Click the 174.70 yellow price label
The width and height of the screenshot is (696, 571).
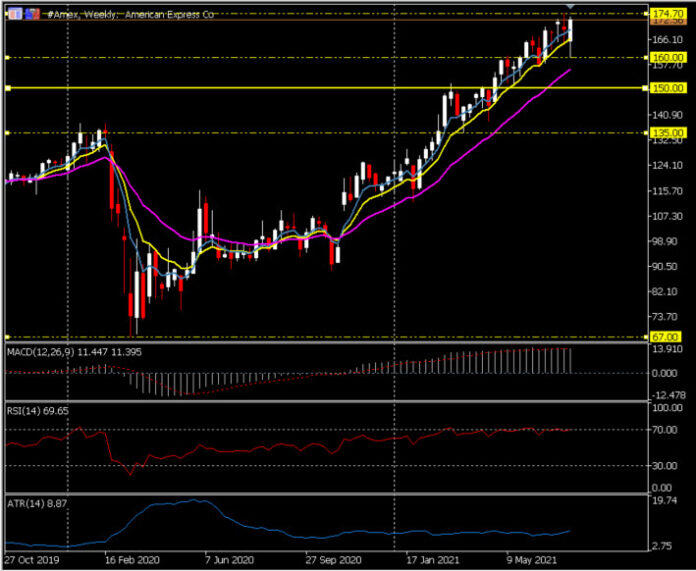667,14
